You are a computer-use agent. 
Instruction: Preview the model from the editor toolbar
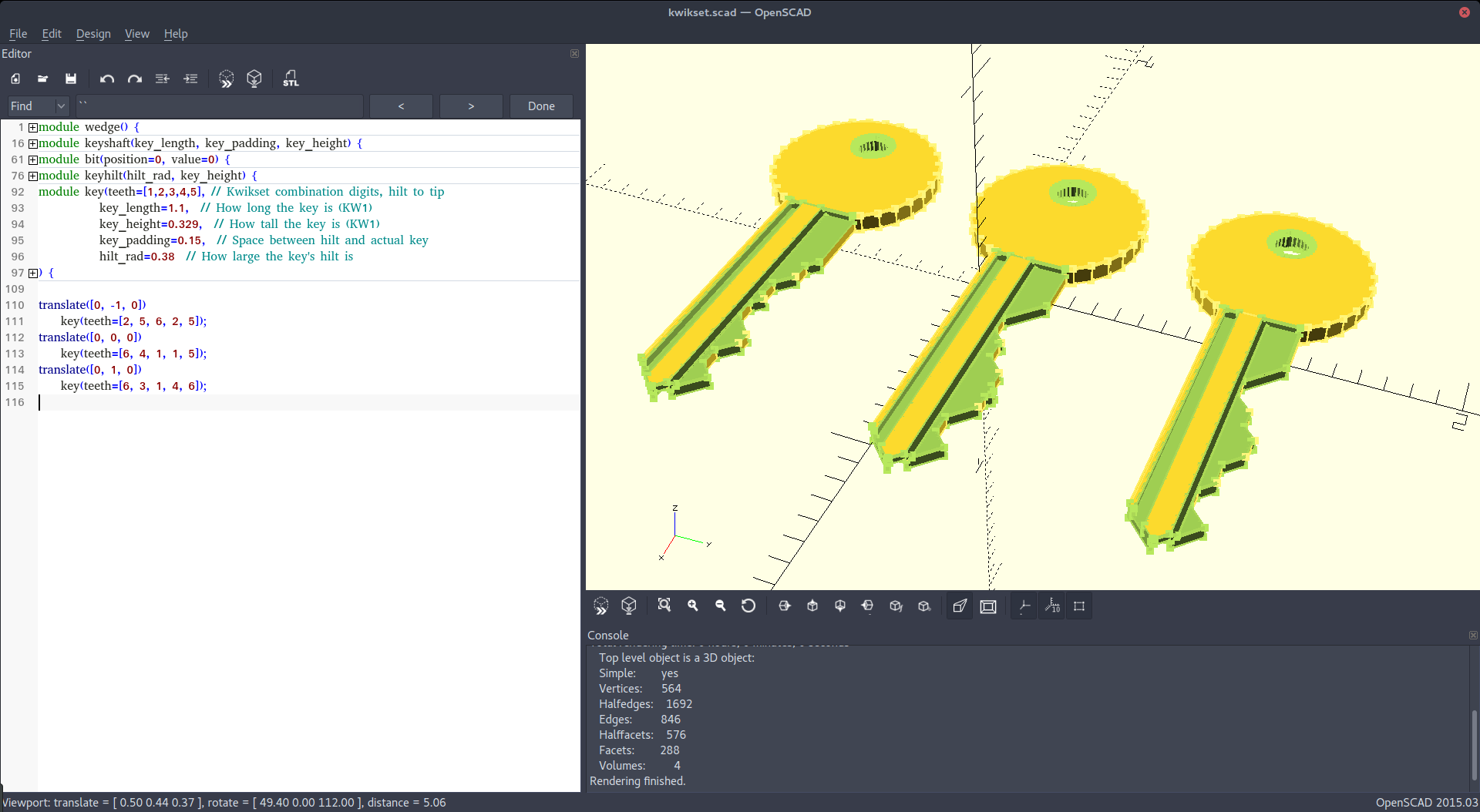(x=227, y=79)
